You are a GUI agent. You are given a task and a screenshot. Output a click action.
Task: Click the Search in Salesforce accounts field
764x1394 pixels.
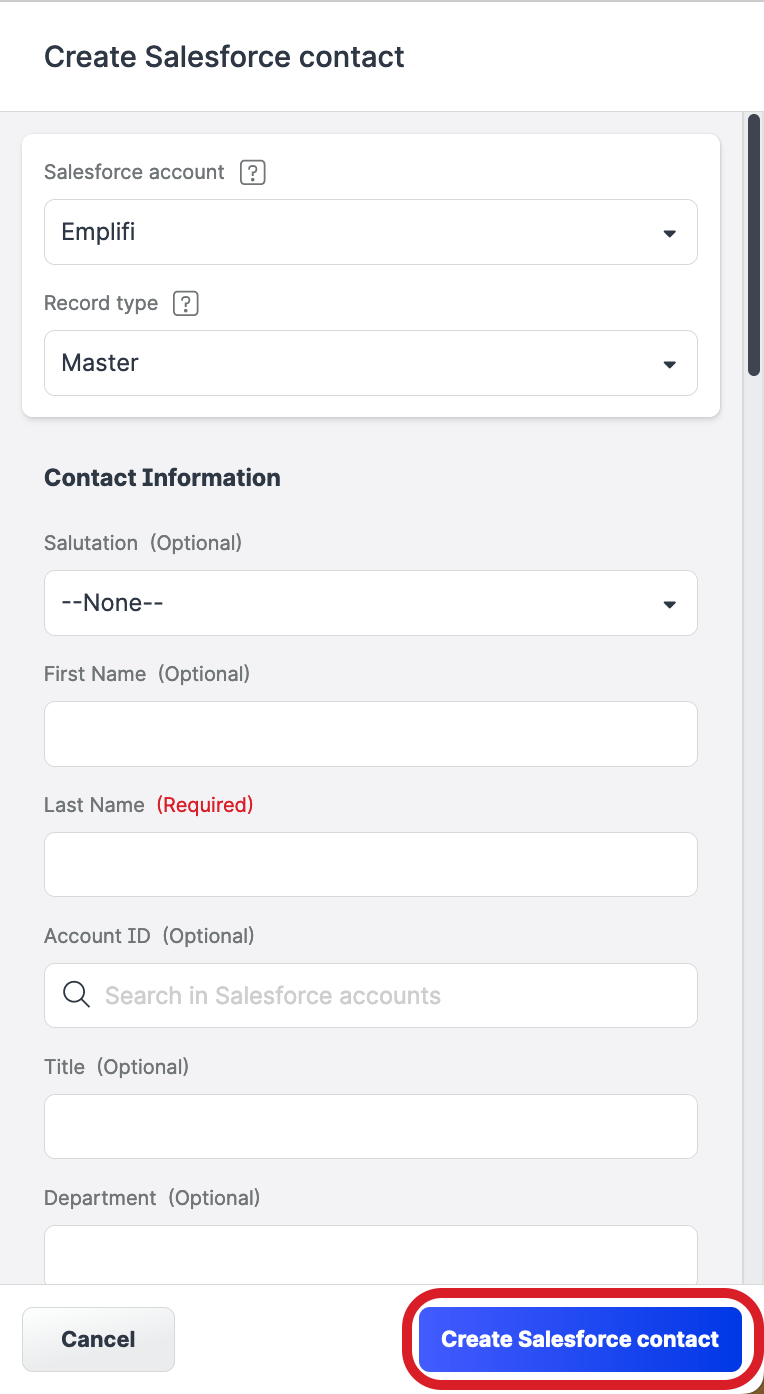(x=390, y=996)
